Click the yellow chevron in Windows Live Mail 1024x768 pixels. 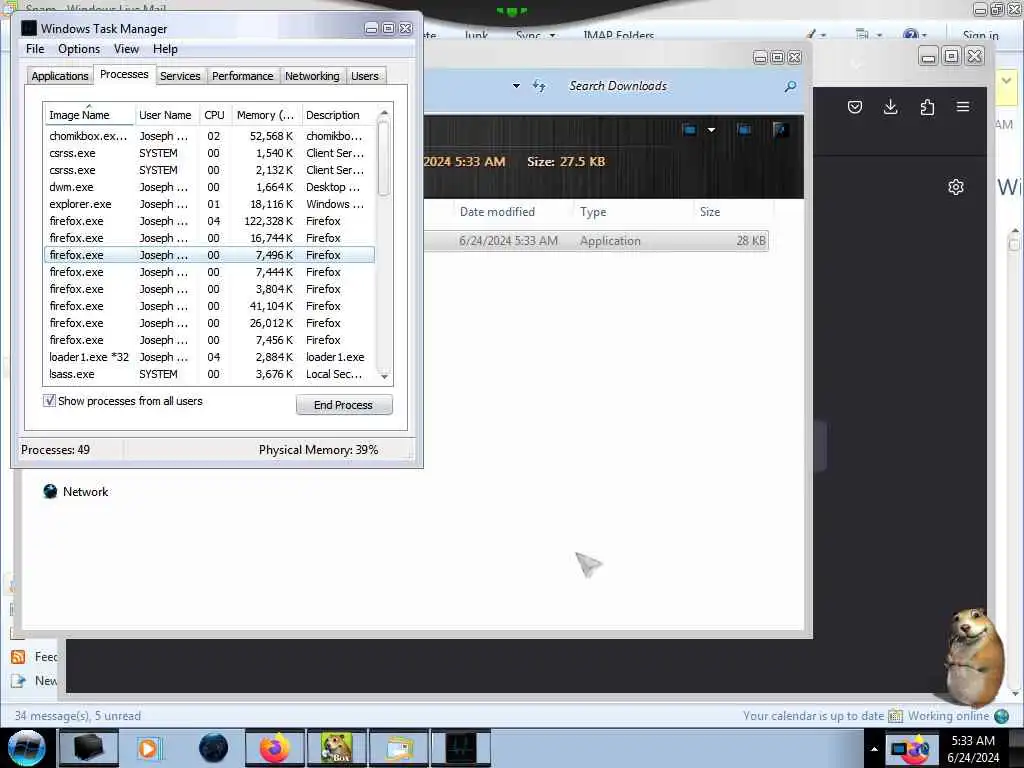(1006, 81)
